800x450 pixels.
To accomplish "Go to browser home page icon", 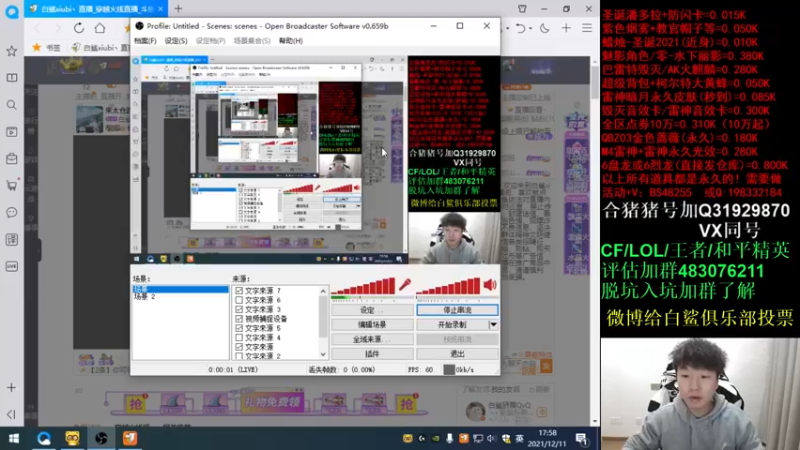I will (100, 28).
